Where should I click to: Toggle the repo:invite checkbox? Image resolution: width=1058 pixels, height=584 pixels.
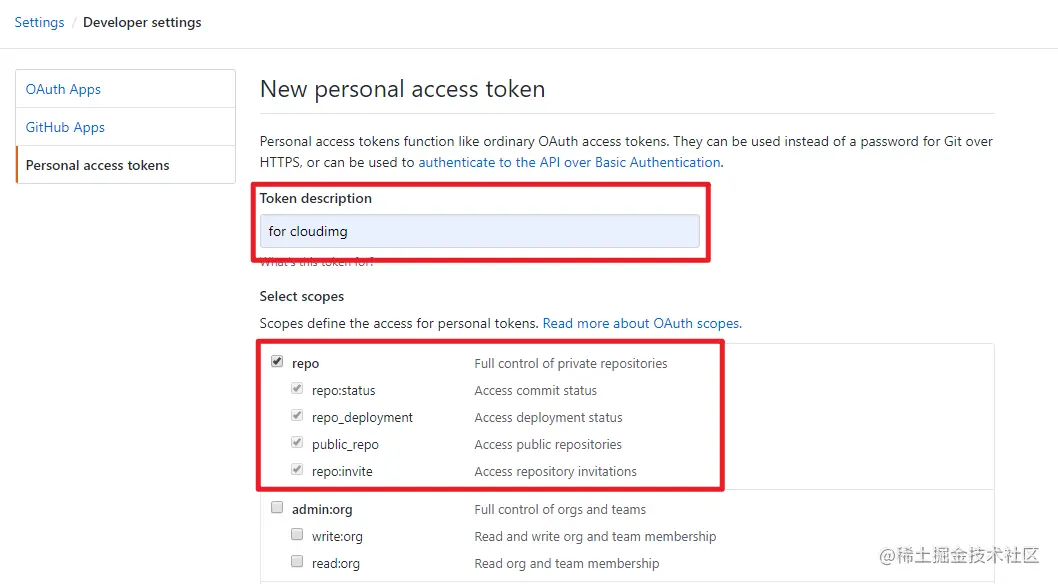tap(297, 471)
